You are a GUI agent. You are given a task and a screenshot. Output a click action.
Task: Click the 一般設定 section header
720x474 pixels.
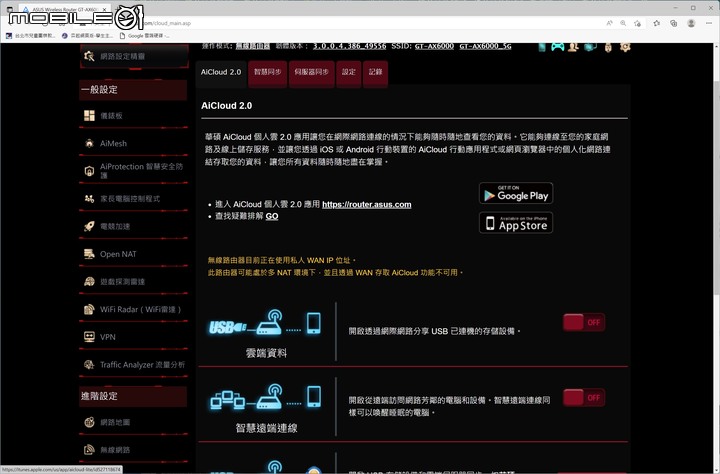pyautogui.click(x=133, y=90)
